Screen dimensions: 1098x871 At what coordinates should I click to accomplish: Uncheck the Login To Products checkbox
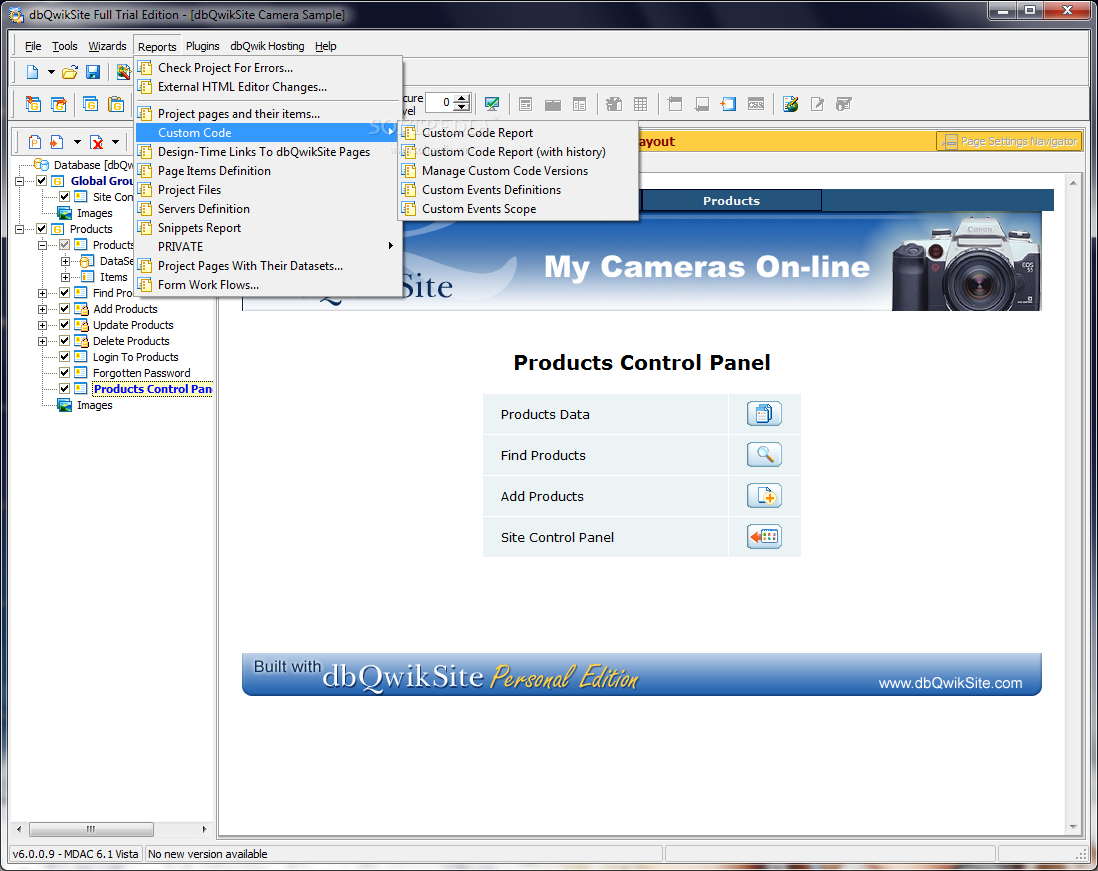coord(64,357)
